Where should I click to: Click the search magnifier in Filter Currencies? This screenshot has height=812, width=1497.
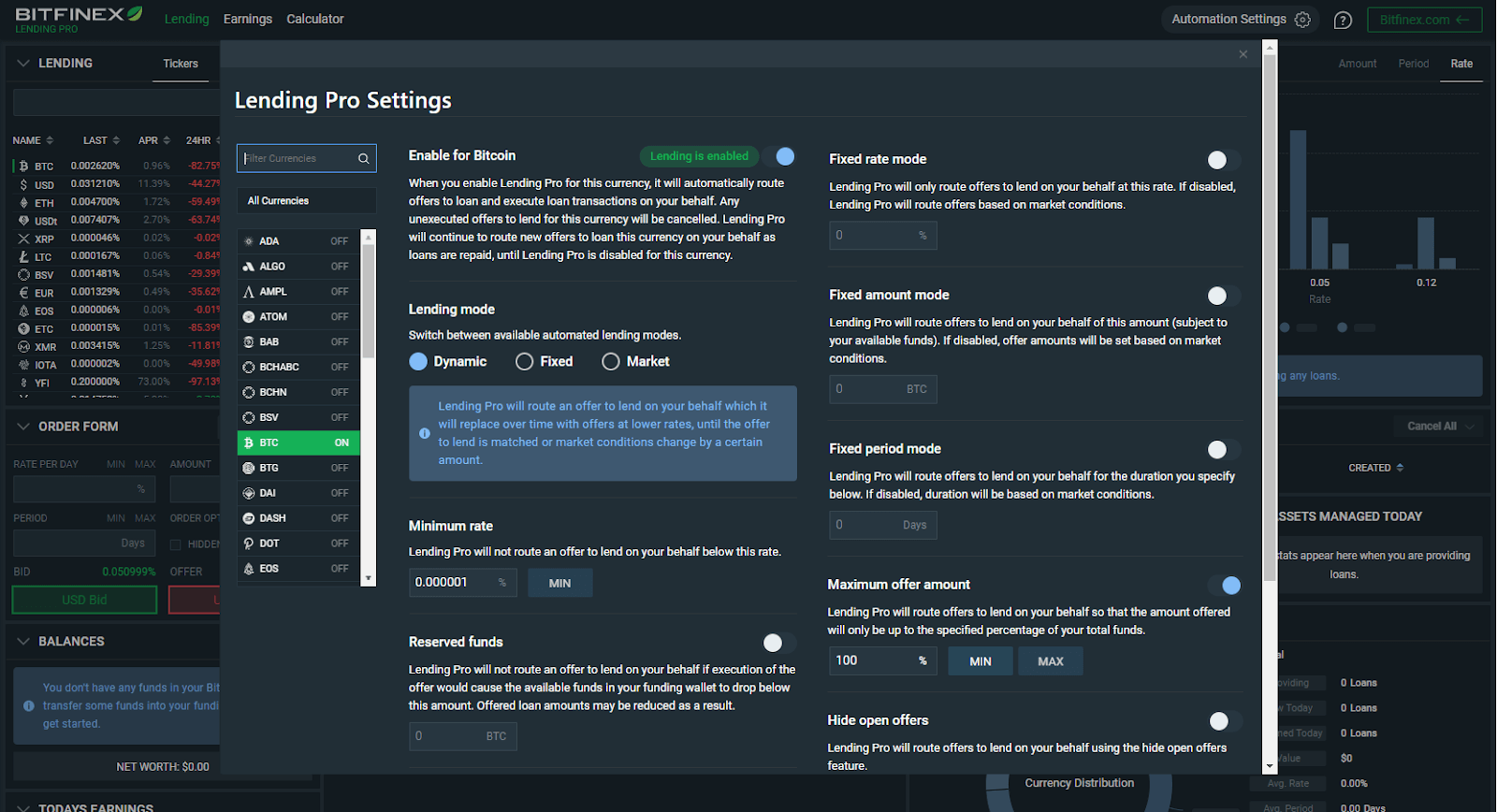364,159
